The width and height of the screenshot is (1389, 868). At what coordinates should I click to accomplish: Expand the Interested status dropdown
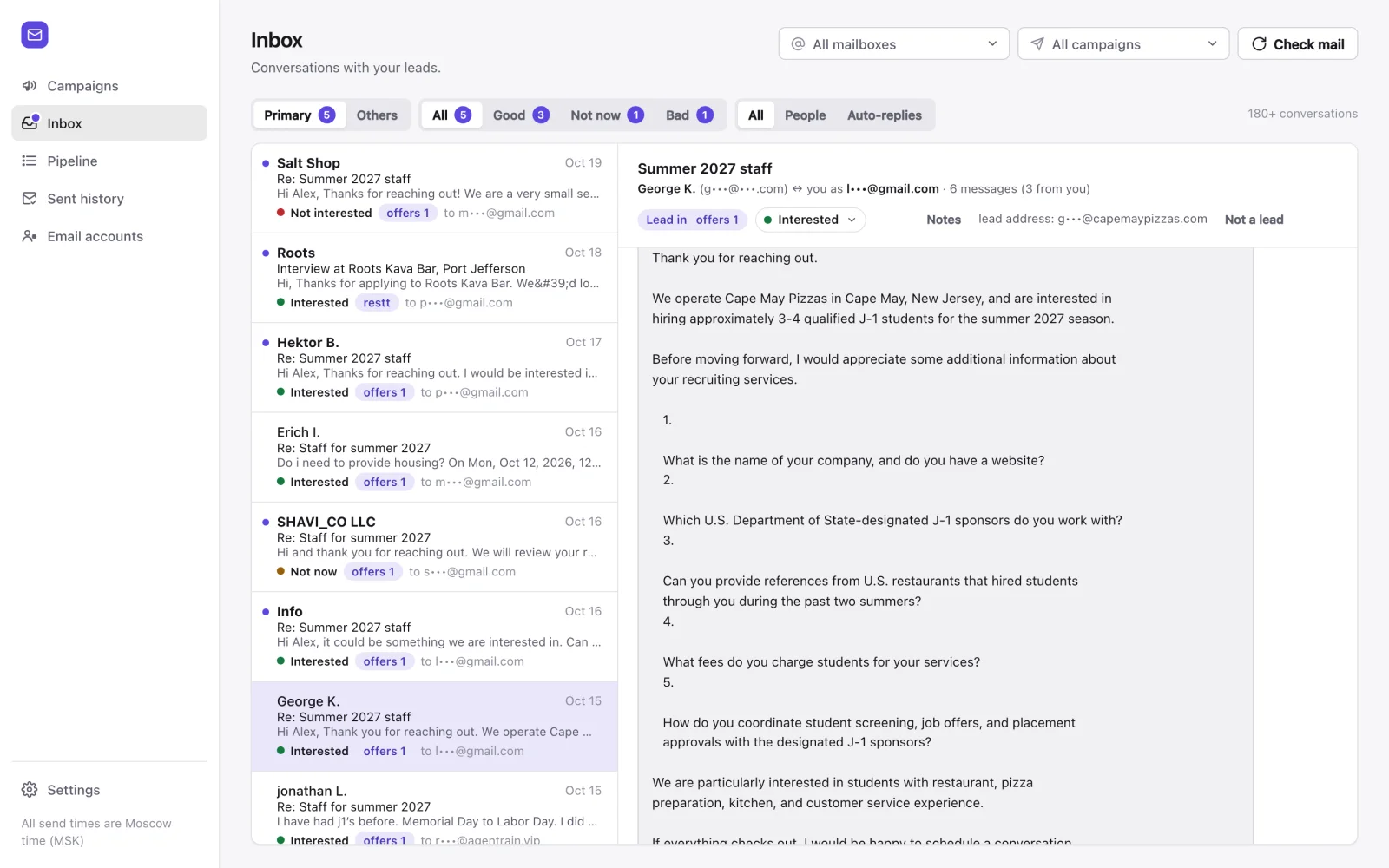(810, 220)
